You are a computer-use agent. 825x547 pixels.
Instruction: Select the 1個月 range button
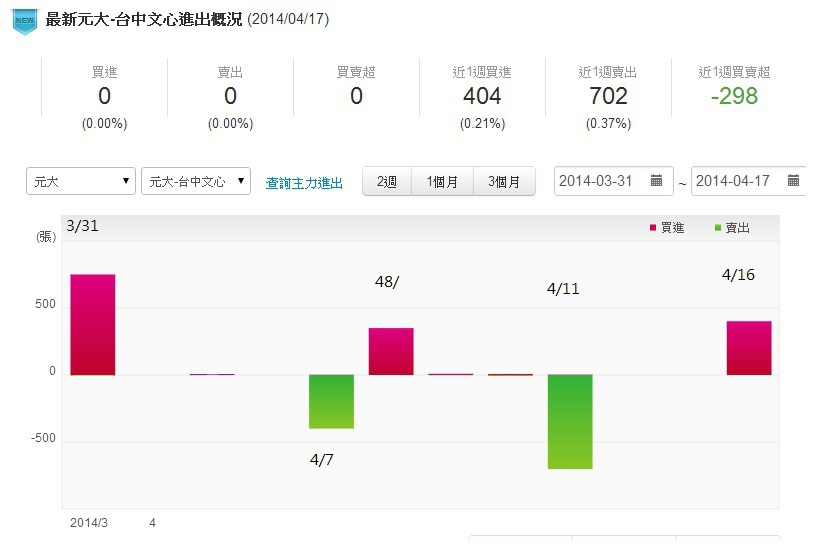(442, 181)
